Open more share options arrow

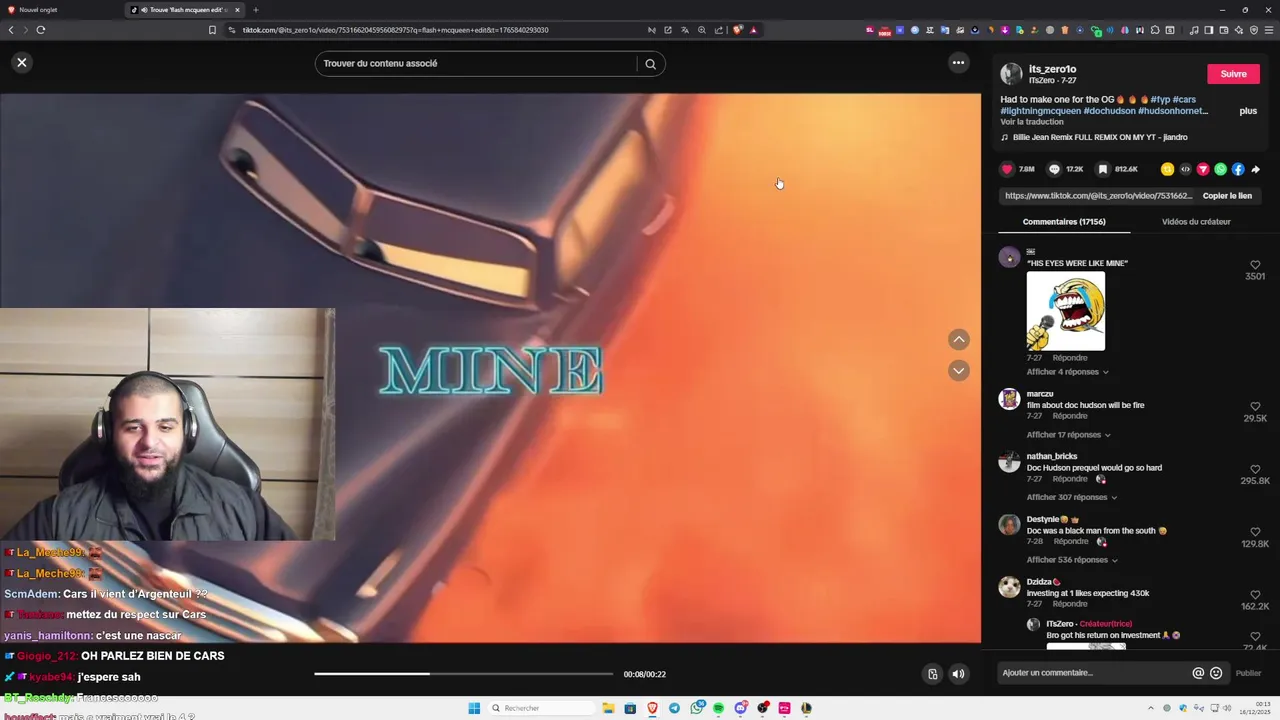pyautogui.click(x=1256, y=169)
